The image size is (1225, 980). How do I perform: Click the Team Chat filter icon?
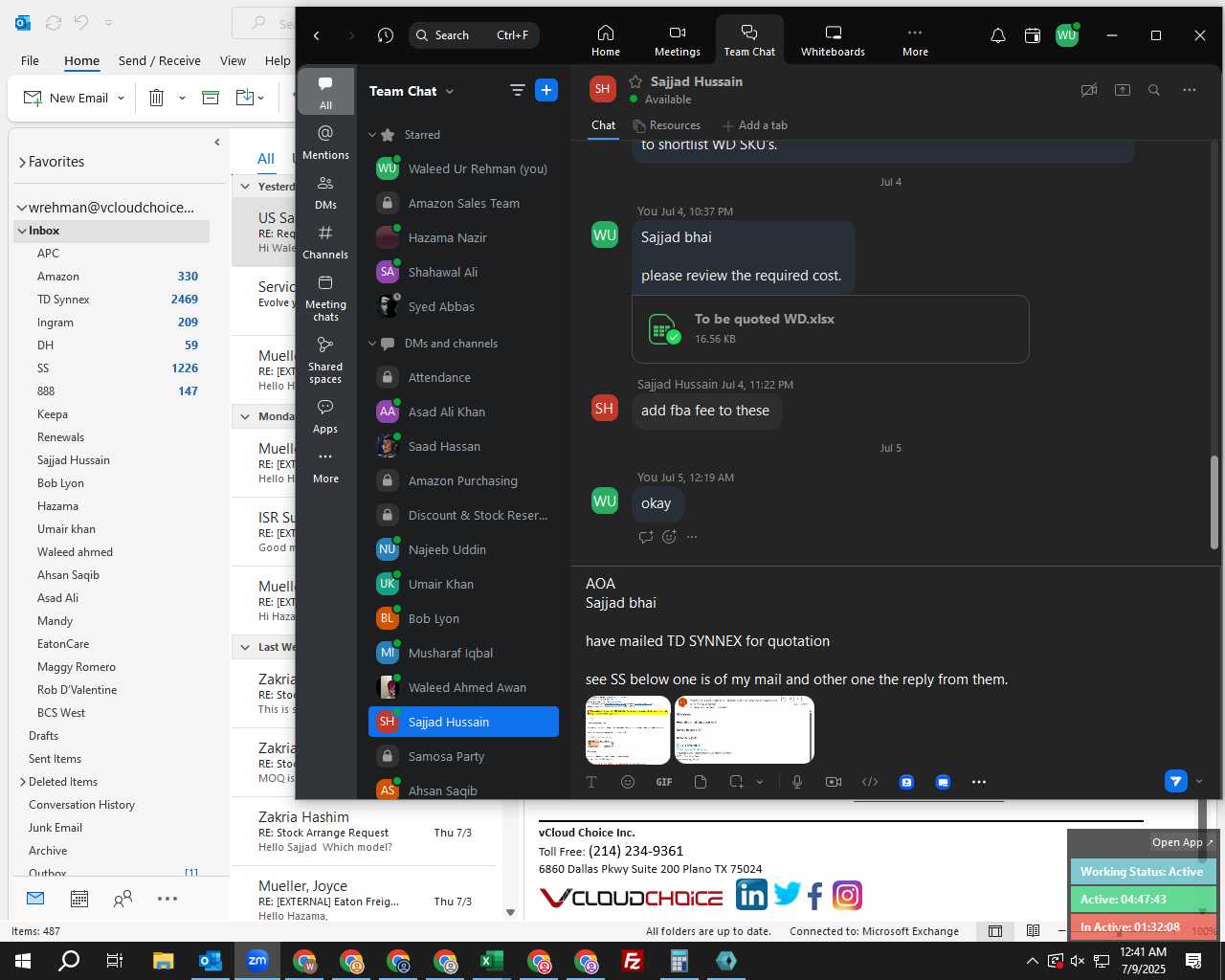[517, 90]
